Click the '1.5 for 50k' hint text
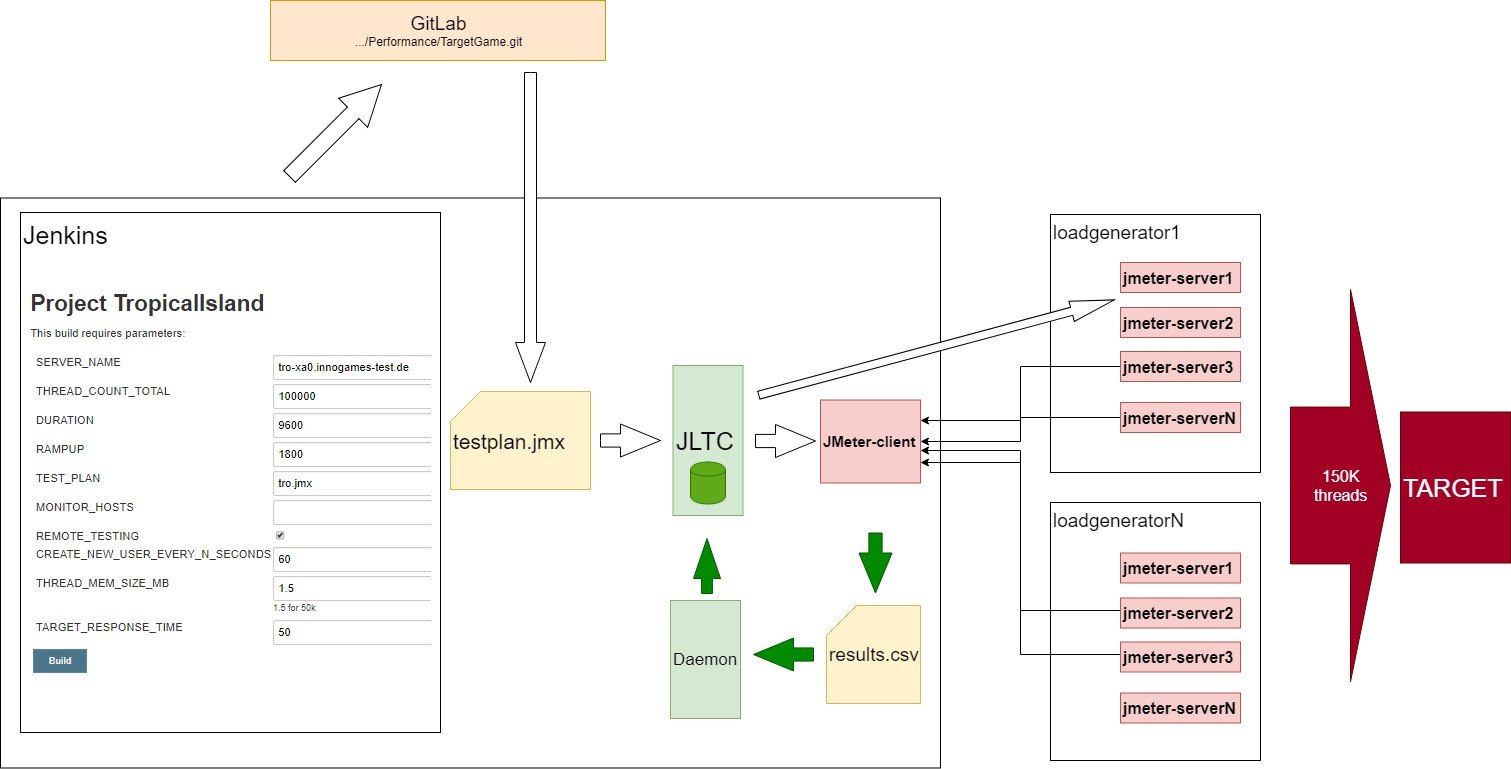Screen dimensions: 1511x769 (295, 608)
